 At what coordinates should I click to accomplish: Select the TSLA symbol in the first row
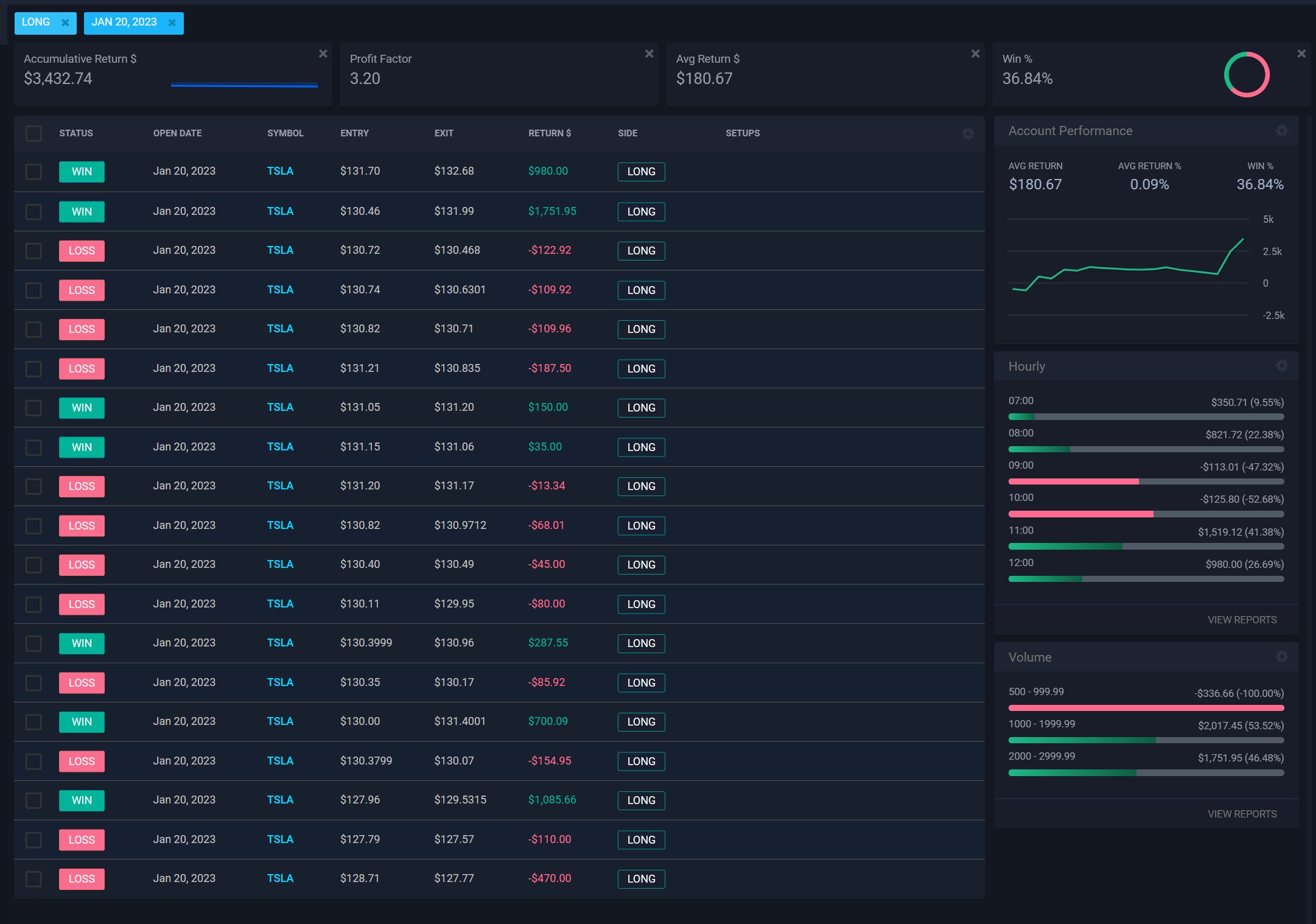pyautogui.click(x=280, y=171)
